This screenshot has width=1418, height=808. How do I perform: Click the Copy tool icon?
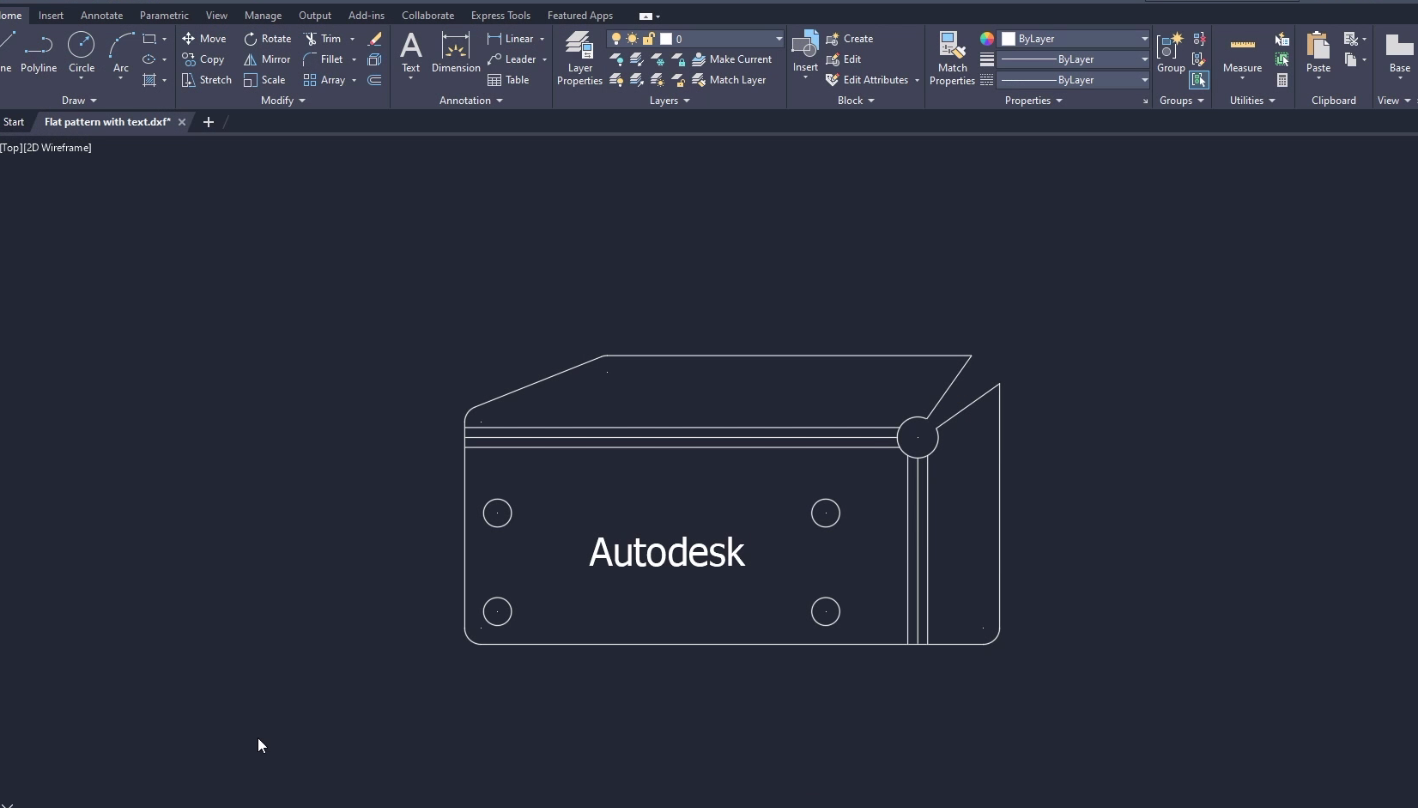pos(188,59)
